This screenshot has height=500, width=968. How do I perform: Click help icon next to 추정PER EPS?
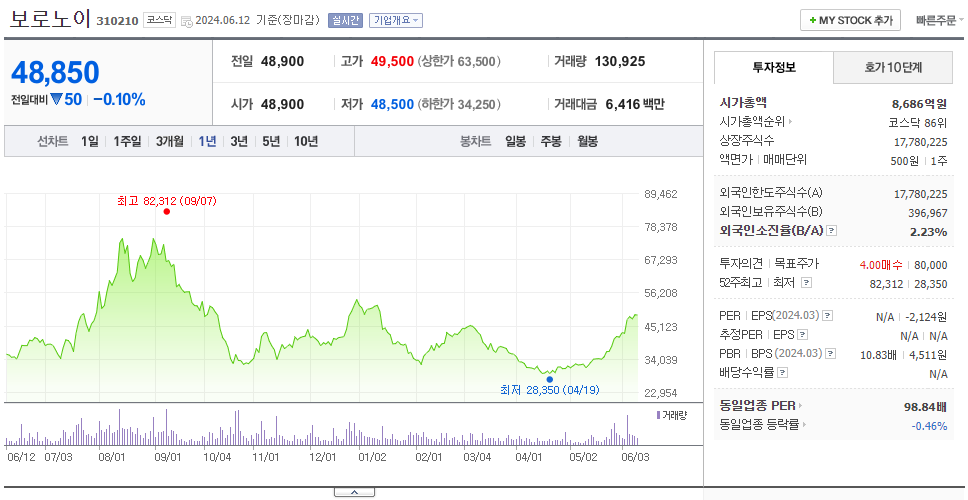[x=802, y=335]
